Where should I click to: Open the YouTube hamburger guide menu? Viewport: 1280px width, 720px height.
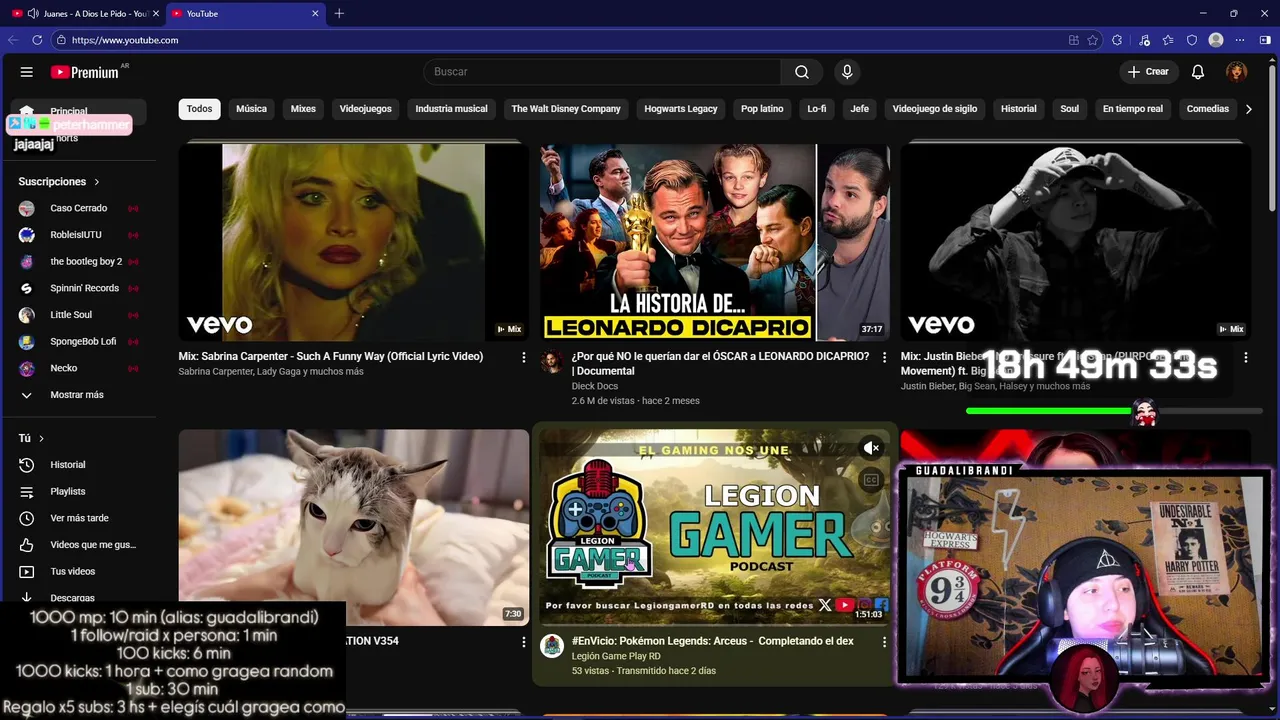pyautogui.click(x=27, y=72)
